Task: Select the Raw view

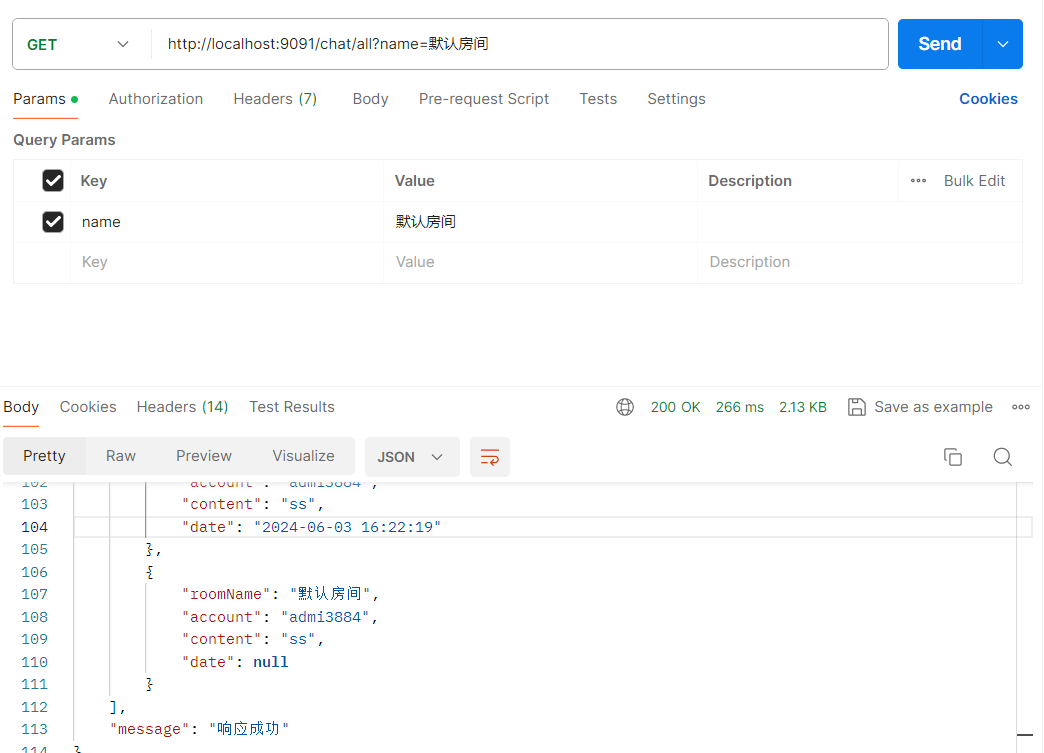Action: pos(121,456)
